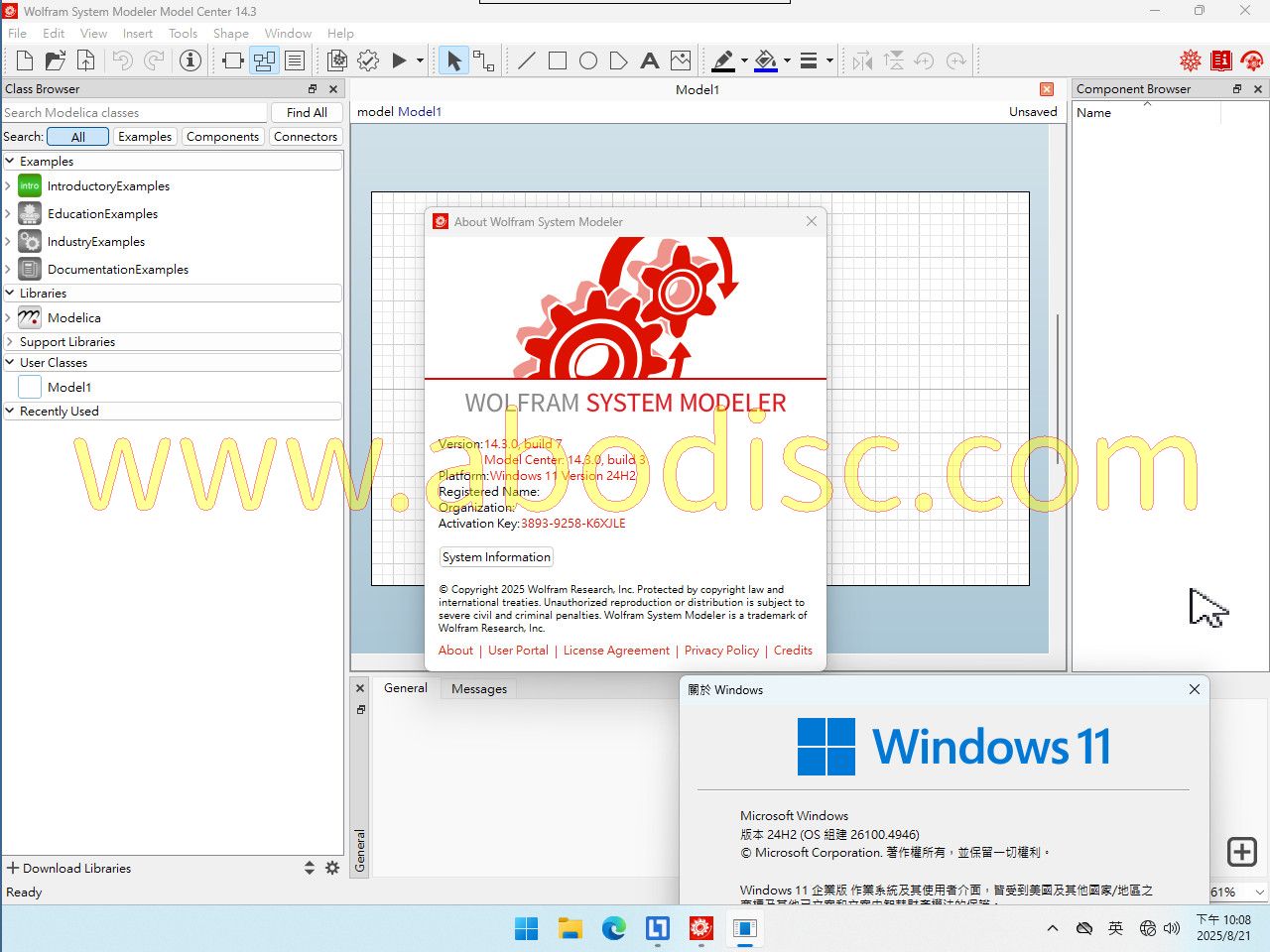Expand the Modelica library node
Image resolution: width=1270 pixels, height=952 pixels.
click(x=9, y=317)
